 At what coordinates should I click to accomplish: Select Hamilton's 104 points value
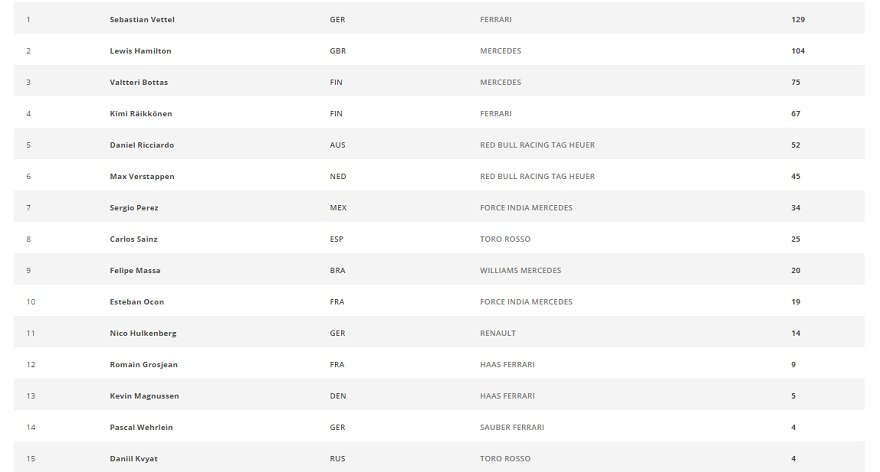click(798, 51)
